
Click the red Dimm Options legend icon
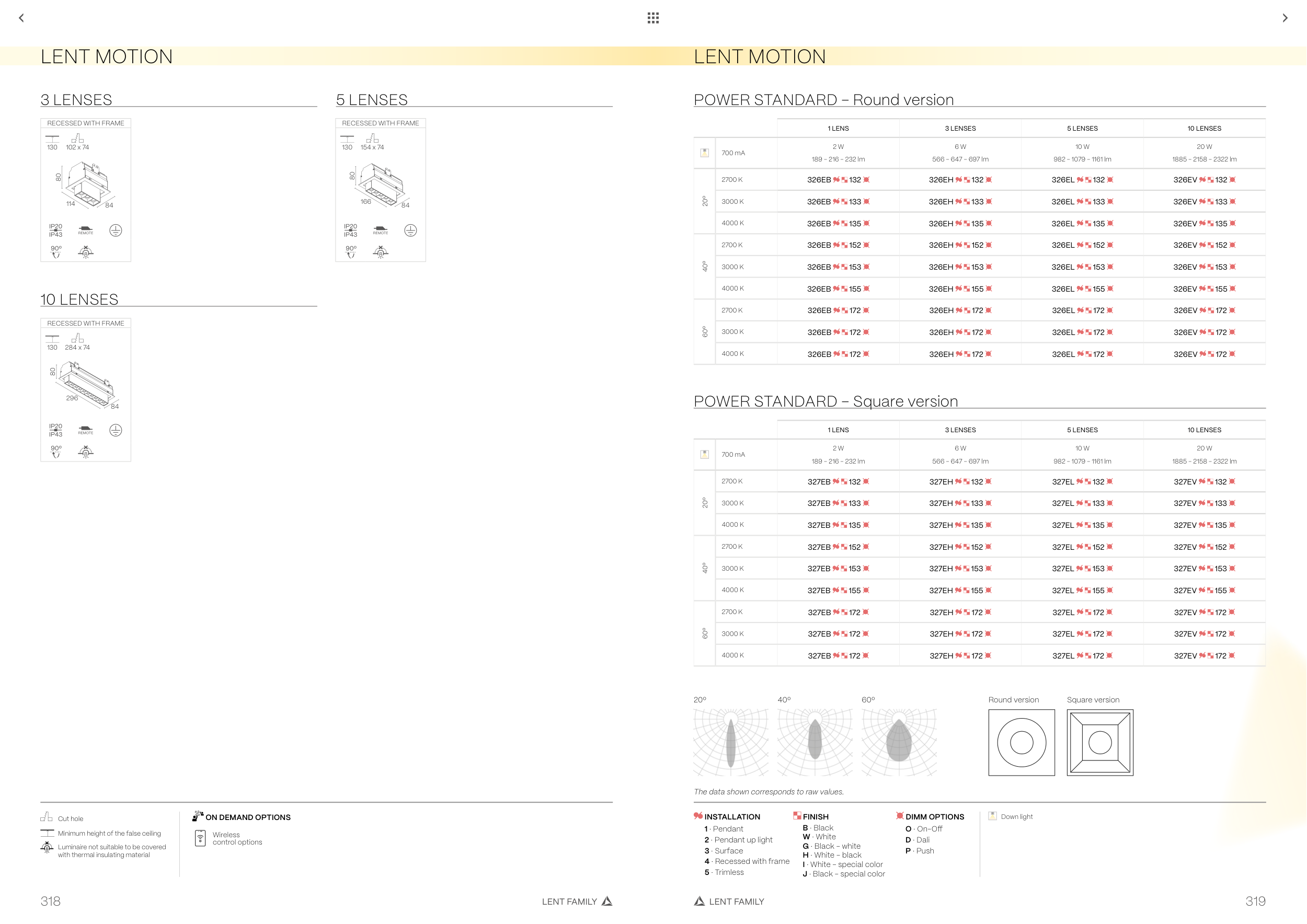pos(900,816)
